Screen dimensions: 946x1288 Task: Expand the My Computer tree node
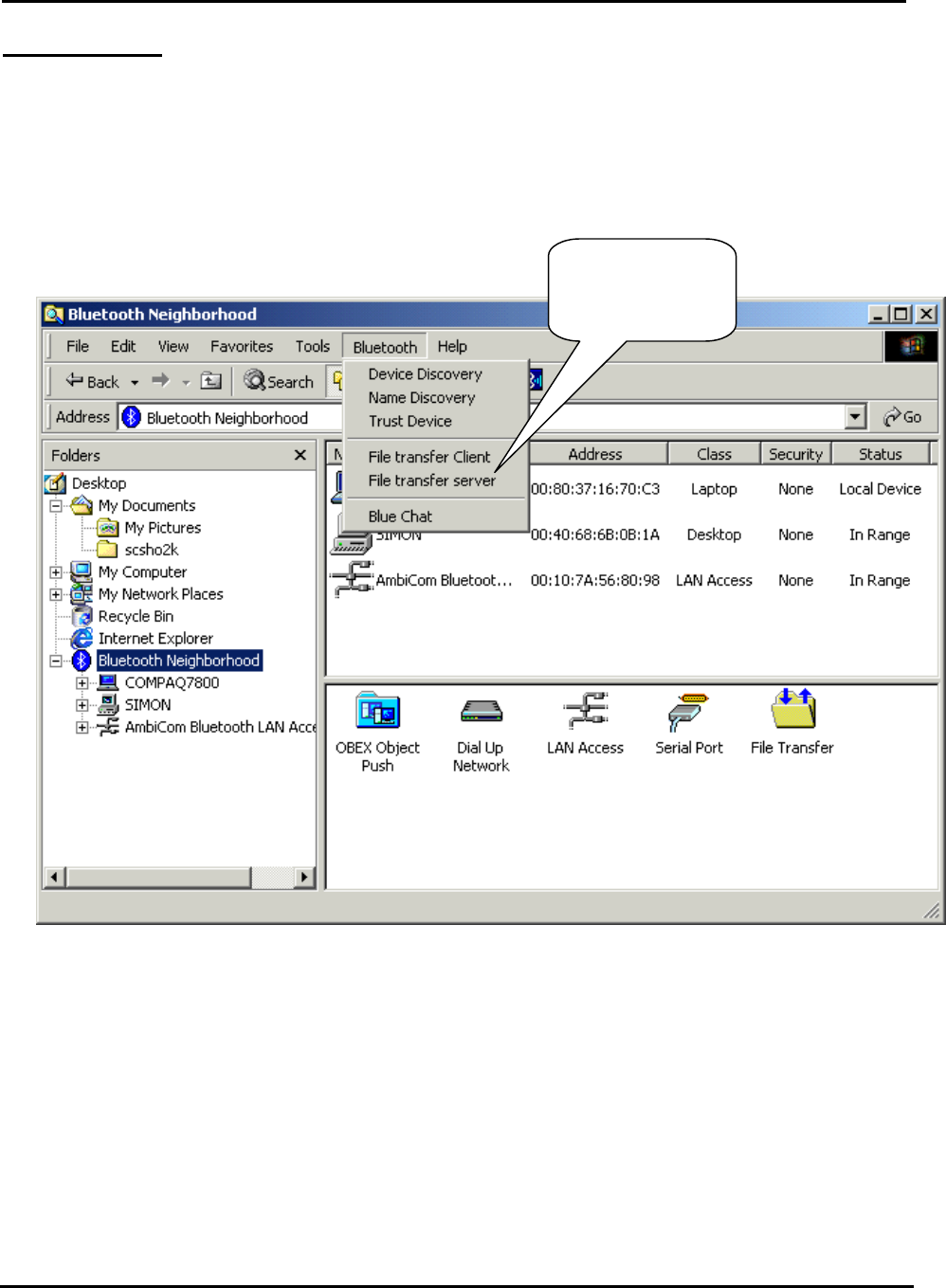(56, 572)
